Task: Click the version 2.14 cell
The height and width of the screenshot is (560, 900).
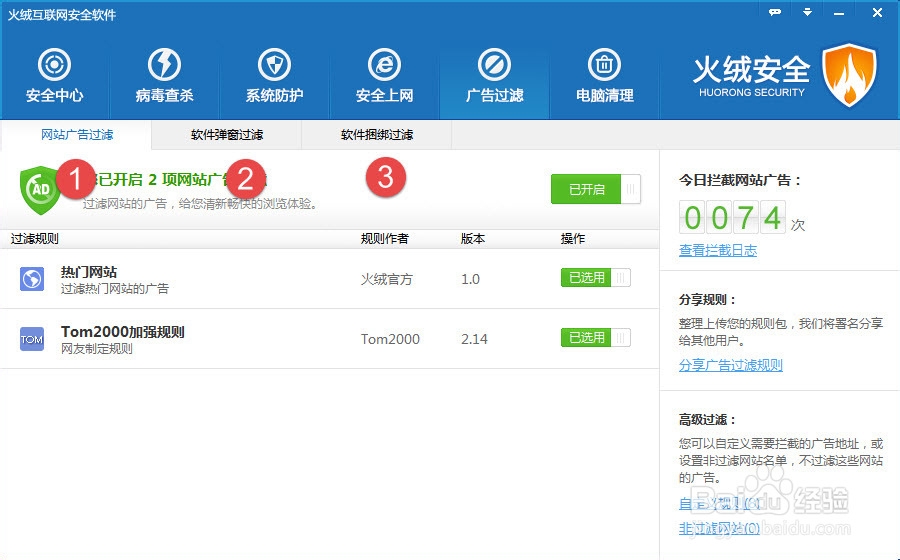Action: (x=475, y=339)
